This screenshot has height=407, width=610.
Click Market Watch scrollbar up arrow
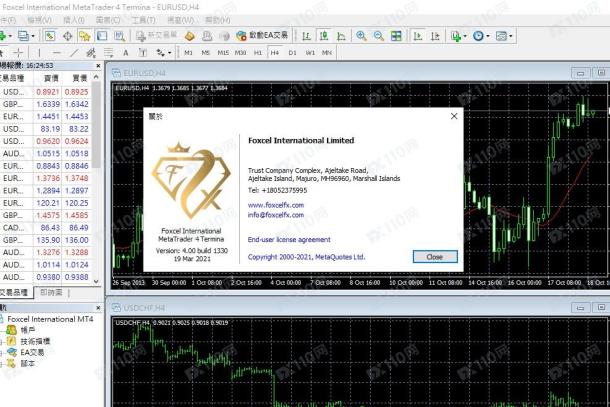(x=96, y=77)
